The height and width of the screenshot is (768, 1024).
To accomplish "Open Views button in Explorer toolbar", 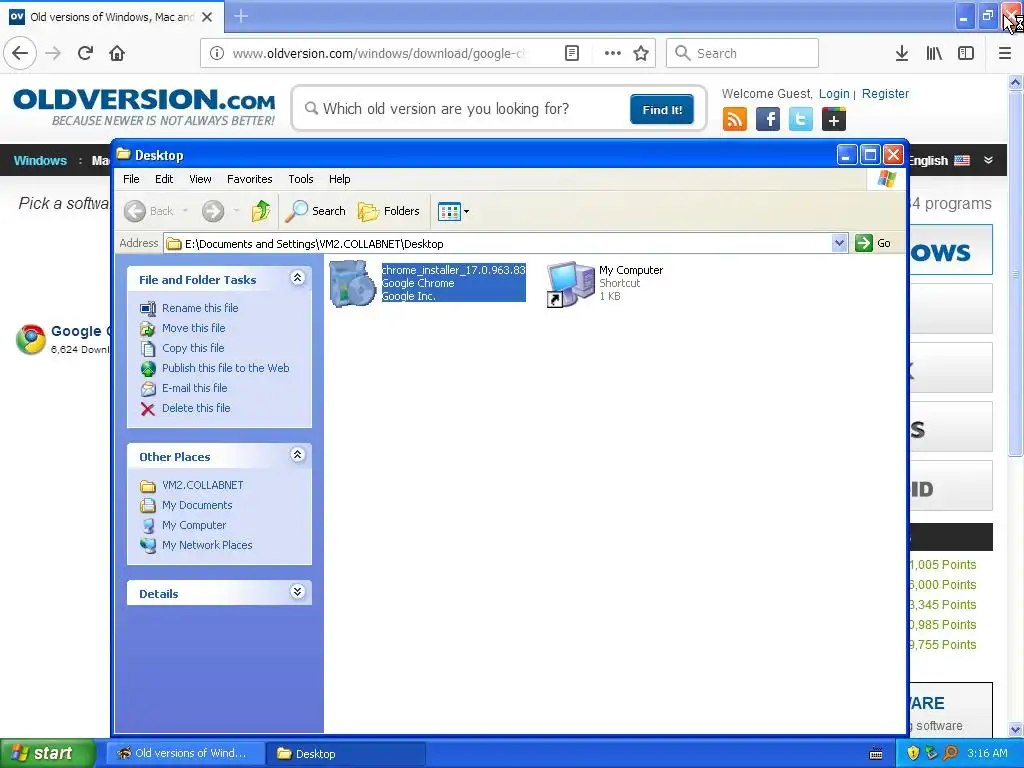I will click(x=453, y=212).
